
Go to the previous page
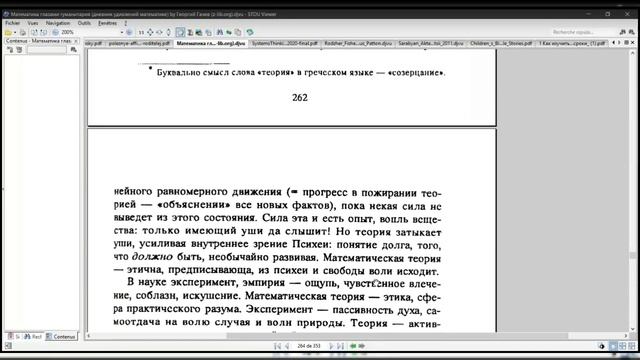point(287,346)
